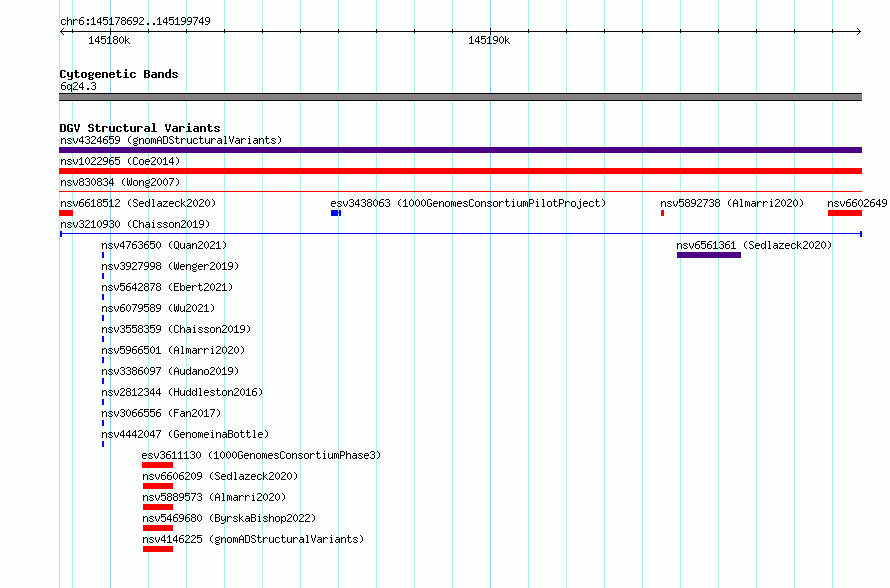Select the red nsv5889573 variant bar

158,507
